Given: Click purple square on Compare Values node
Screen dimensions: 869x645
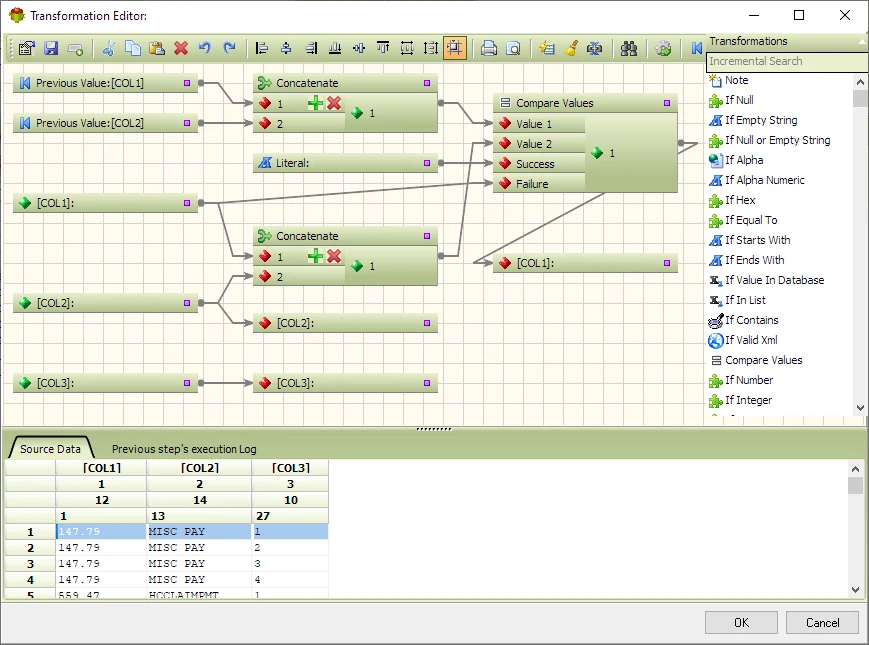Looking at the screenshot, I should tap(667, 103).
